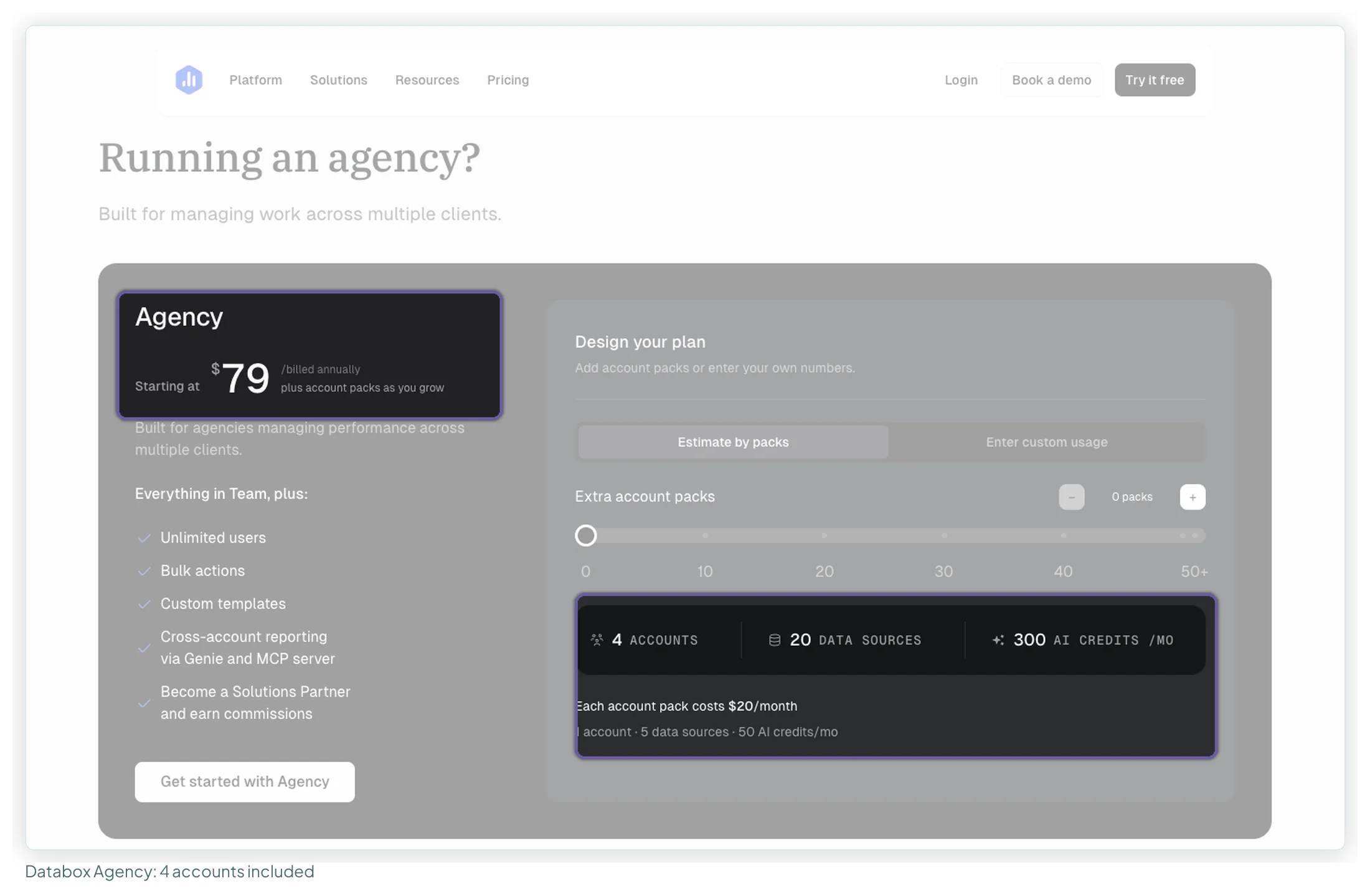Switch to Estimate by packs tab
This screenshot has height=896, width=1370.
[733, 442]
